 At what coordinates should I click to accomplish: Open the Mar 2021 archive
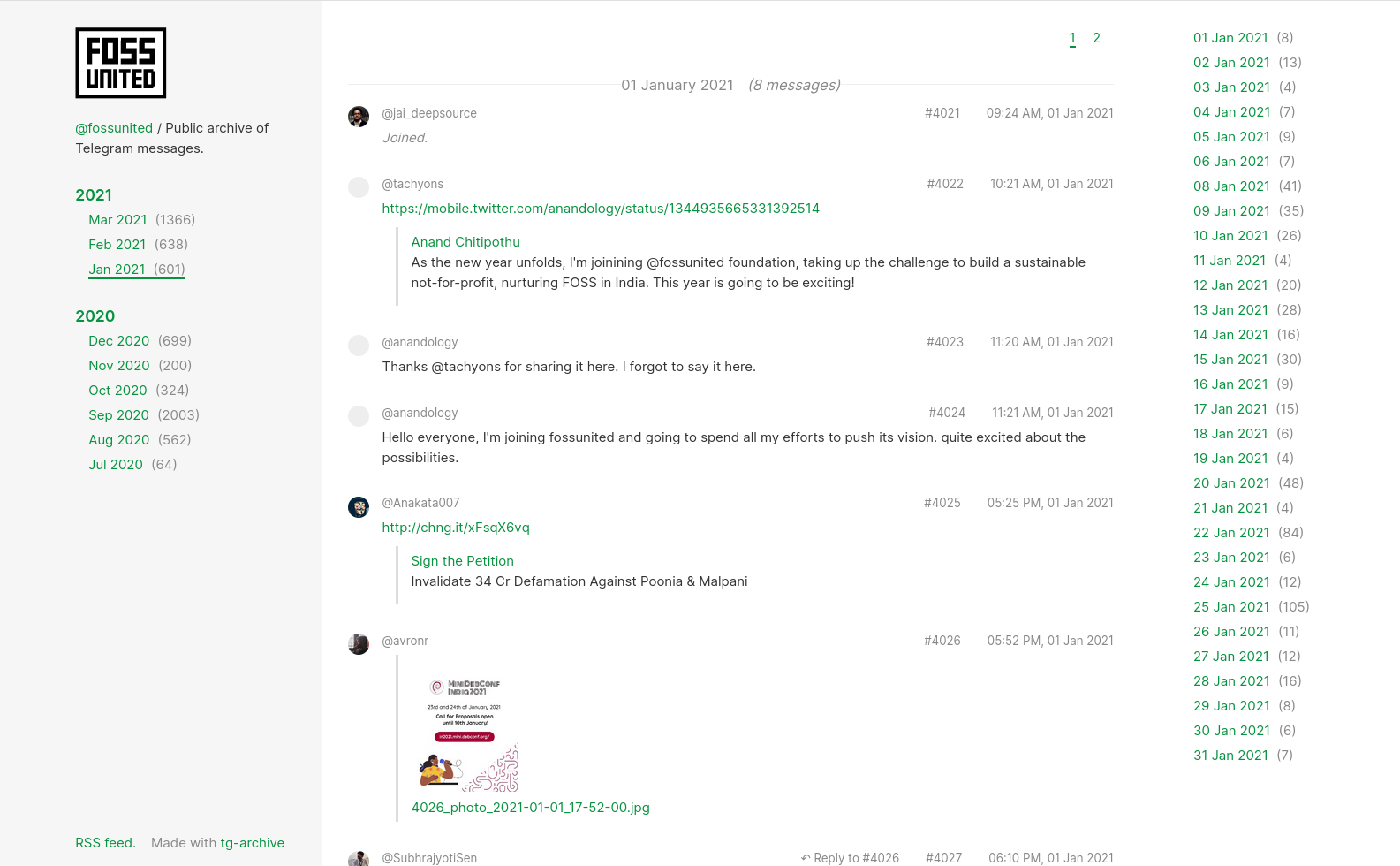pos(117,220)
